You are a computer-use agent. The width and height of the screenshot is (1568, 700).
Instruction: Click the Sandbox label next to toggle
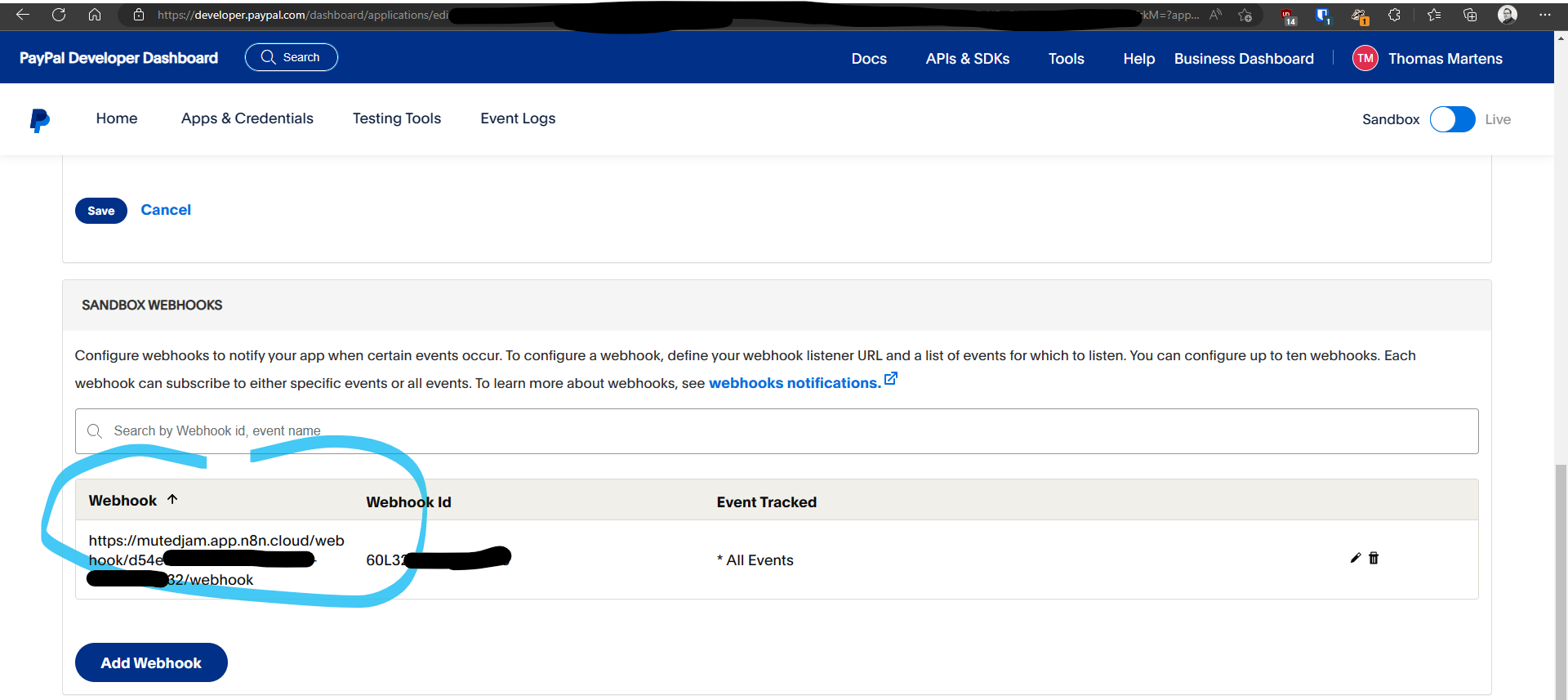[1391, 119]
